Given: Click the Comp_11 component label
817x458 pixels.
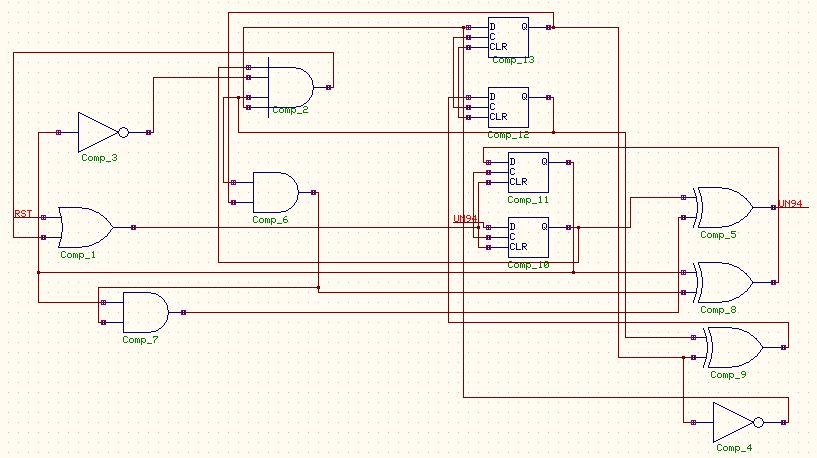Looking at the screenshot, I should [x=528, y=200].
